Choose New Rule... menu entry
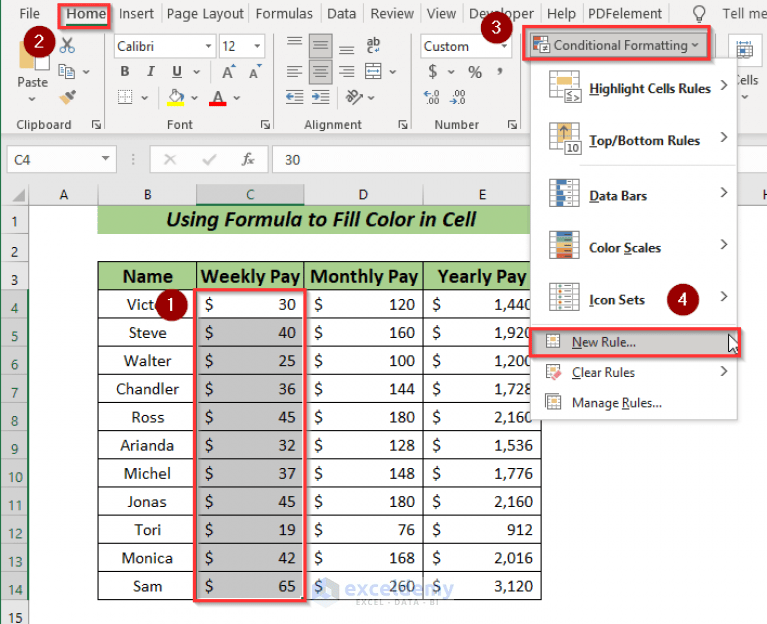The image size is (767, 624). pos(634,342)
